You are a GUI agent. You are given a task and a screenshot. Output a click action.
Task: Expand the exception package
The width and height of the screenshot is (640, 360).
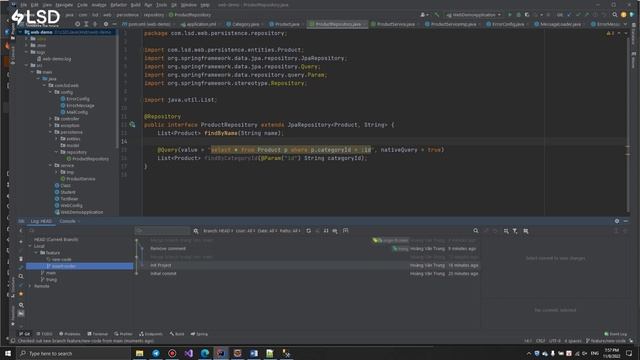[x=51, y=125]
